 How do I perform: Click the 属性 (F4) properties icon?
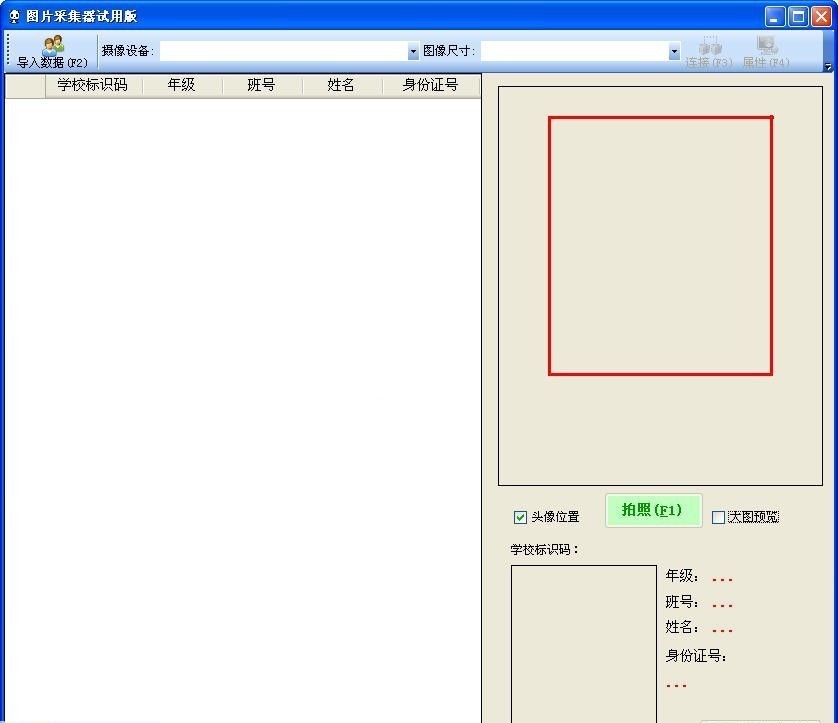point(766,45)
